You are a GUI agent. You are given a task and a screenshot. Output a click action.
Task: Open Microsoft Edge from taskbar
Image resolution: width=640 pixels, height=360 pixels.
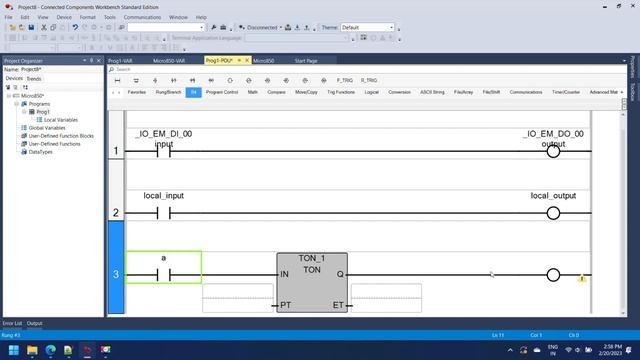point(51,350)
